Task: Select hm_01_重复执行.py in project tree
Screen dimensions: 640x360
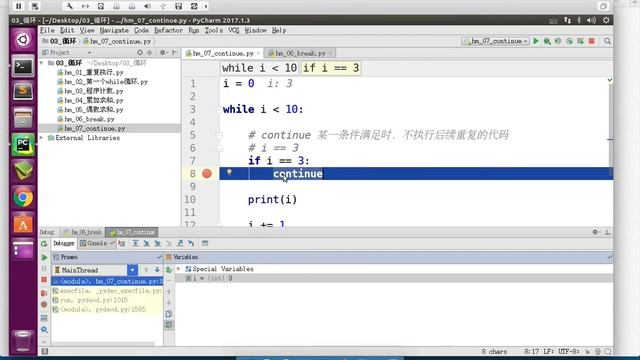Action: pos(90,72)
